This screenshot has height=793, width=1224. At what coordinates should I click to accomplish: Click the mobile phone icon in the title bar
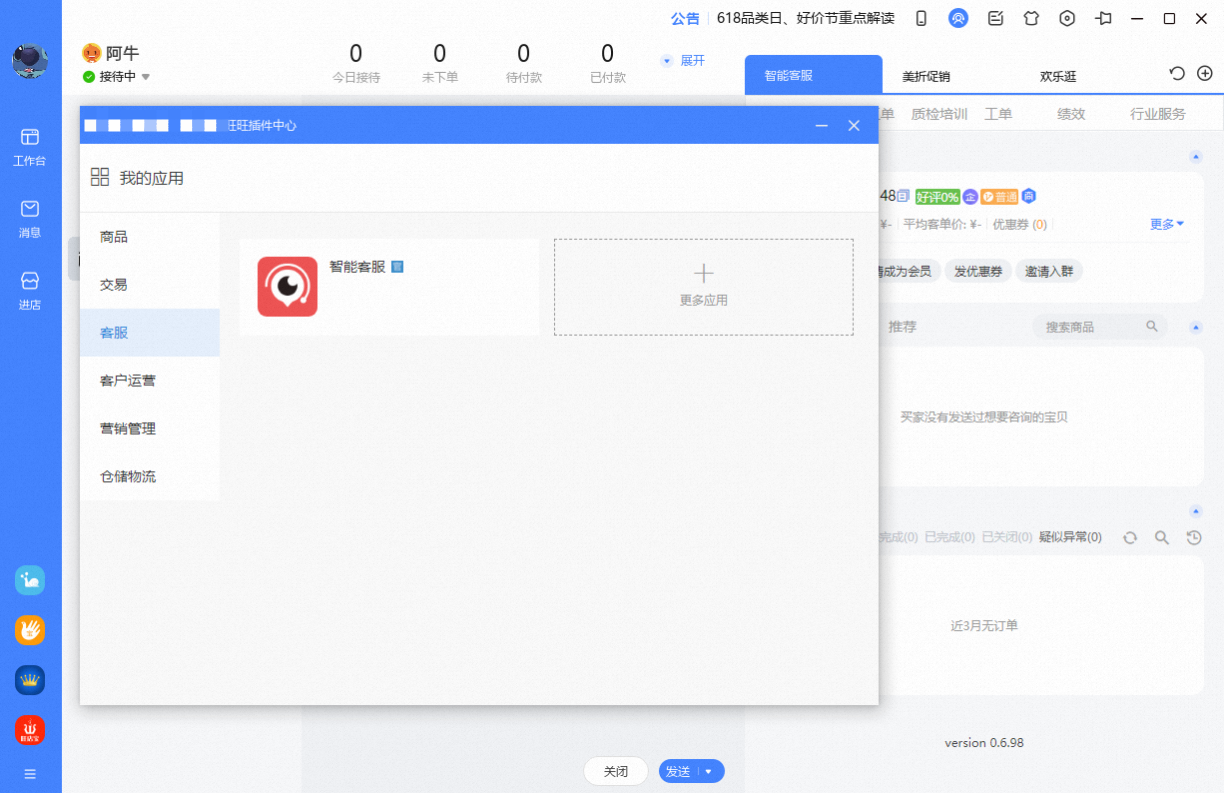point(921,18)
